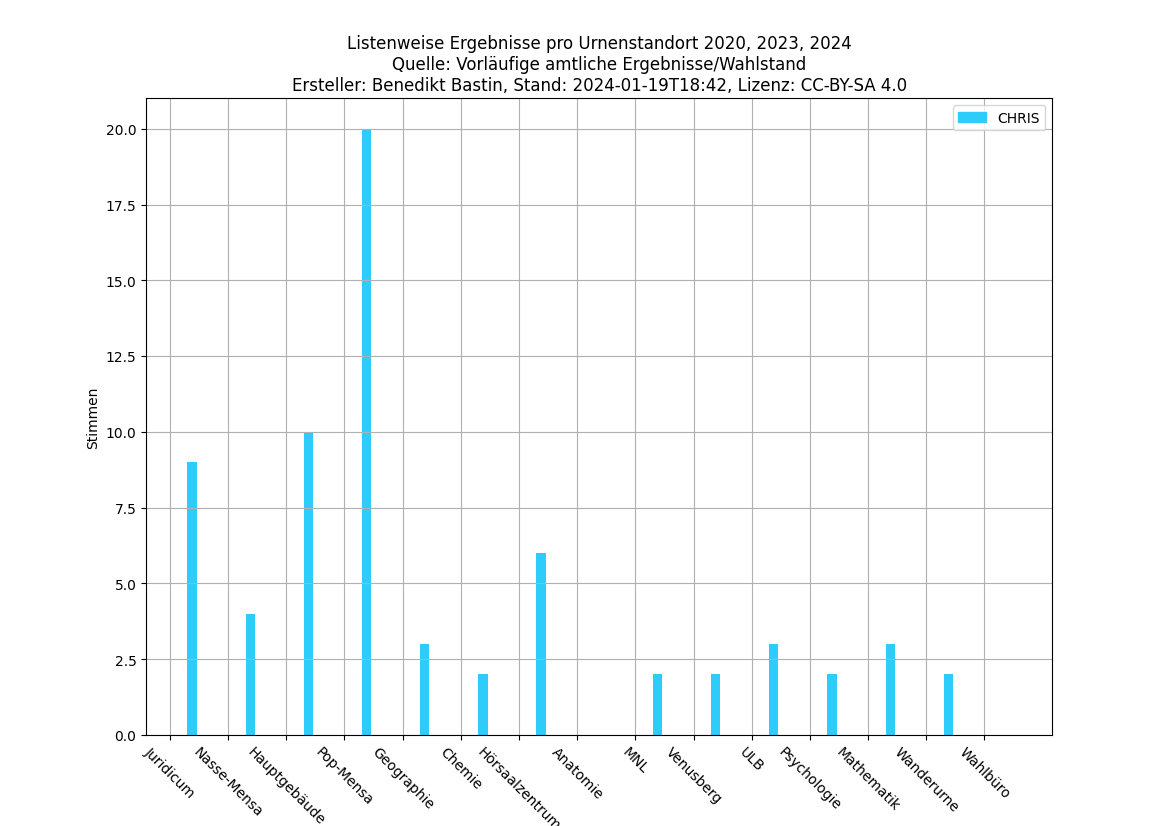The width and height of the screenshot is (1169, 826).
Task: Select the Chemie bar
Action: click(x=483, y=704)
